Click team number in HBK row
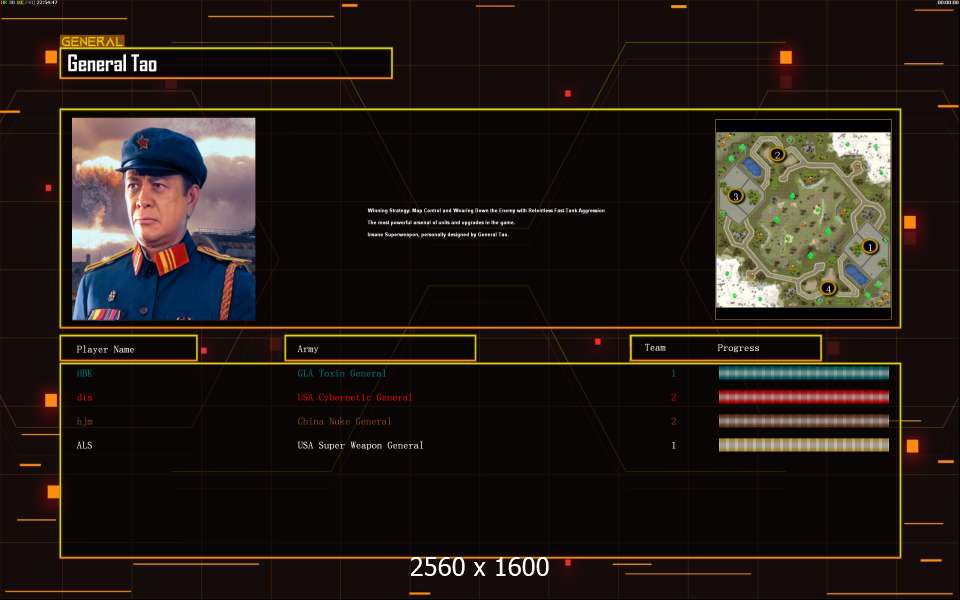 click(673, 373)
